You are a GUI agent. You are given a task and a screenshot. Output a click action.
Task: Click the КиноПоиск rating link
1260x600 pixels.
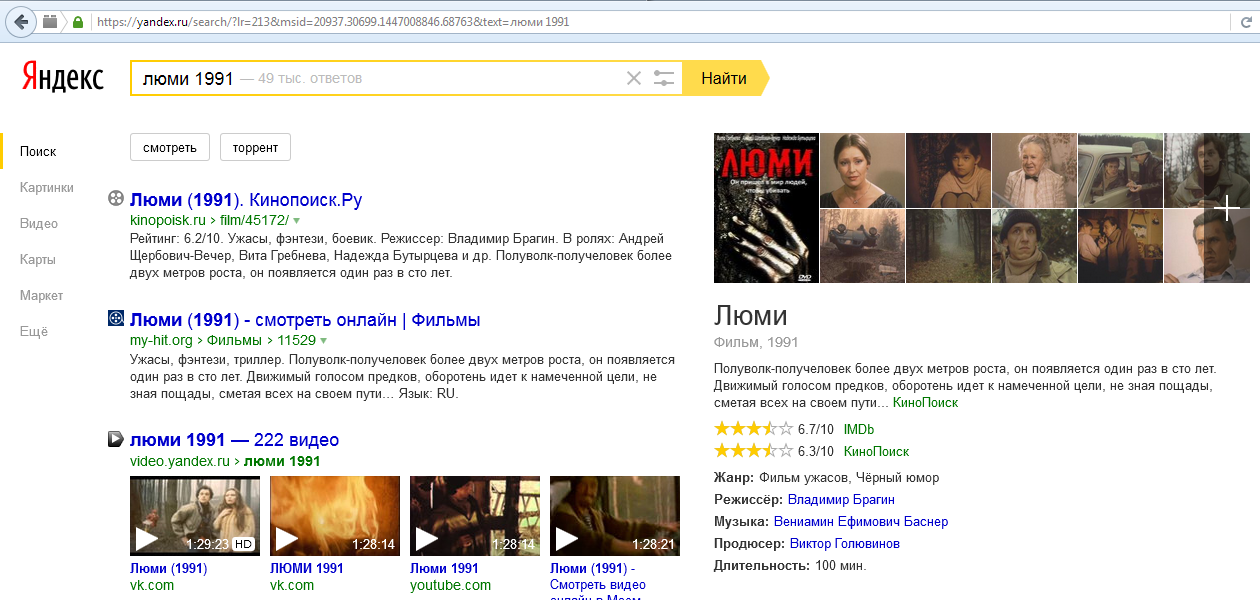click(x=877, y=451)
